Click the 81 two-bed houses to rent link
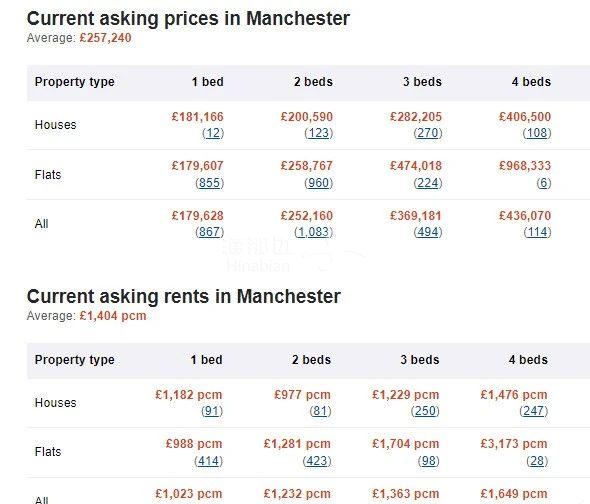 [321, 411]
